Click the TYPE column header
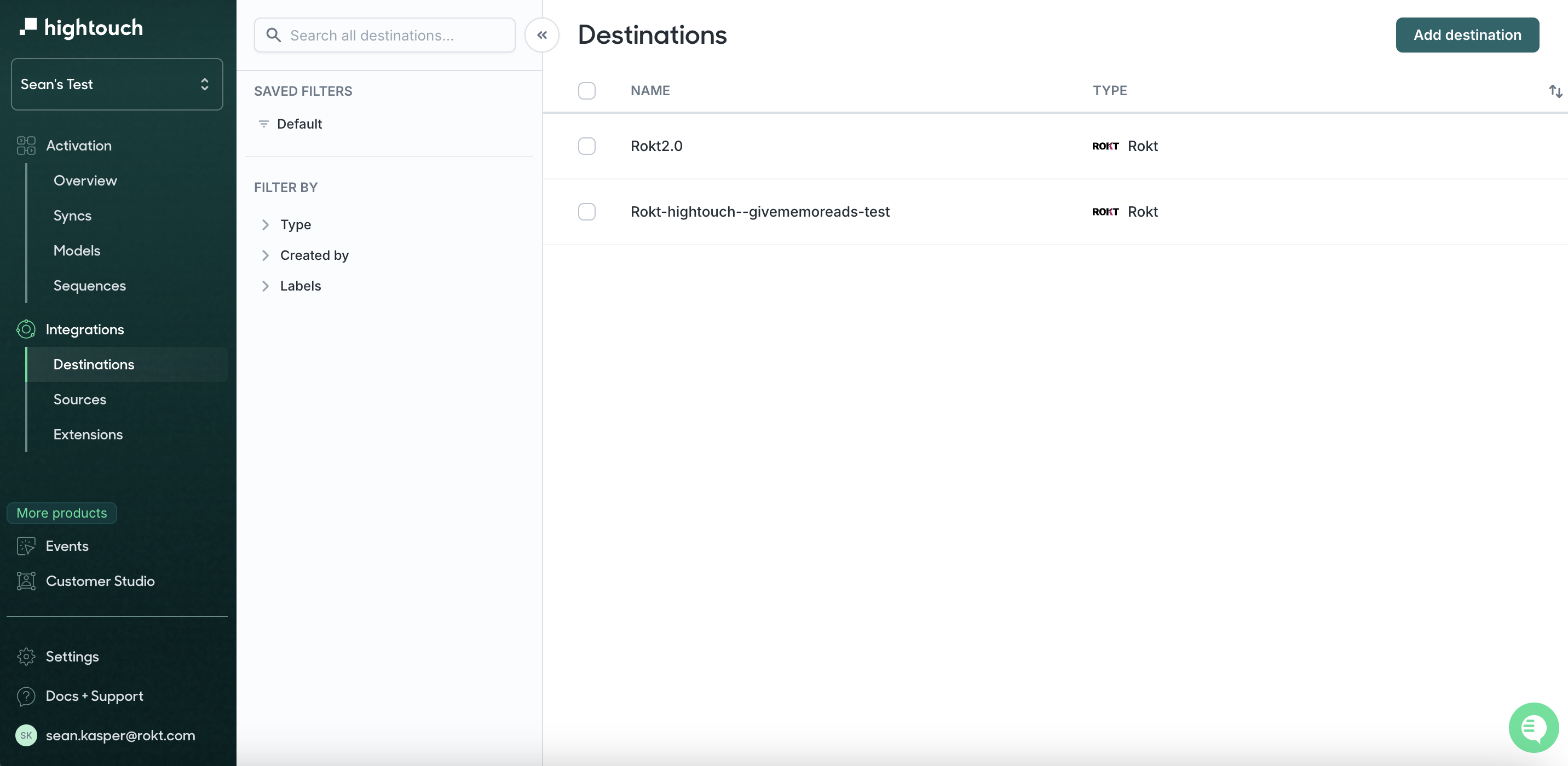Viewport: 1568px width, 766px height. (x=1110, y=91)
